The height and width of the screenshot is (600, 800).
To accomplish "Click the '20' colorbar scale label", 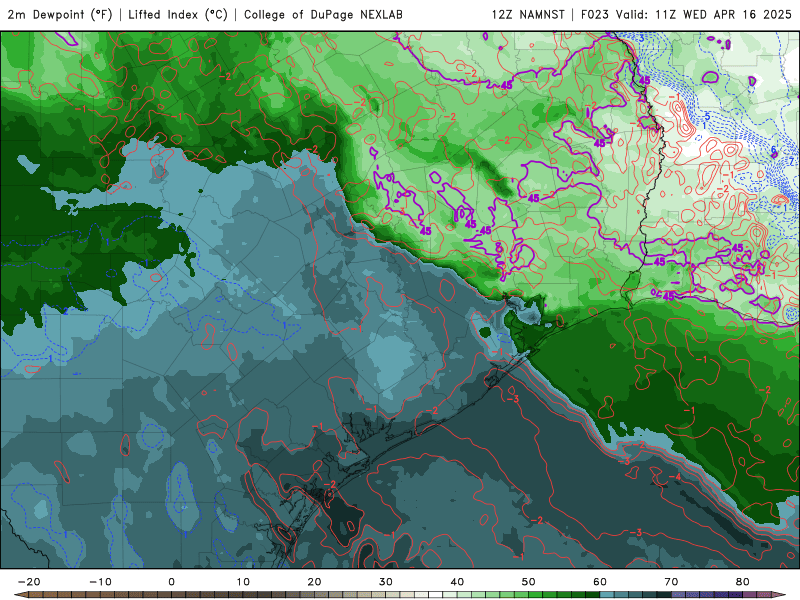I will (x=314, y=582).
